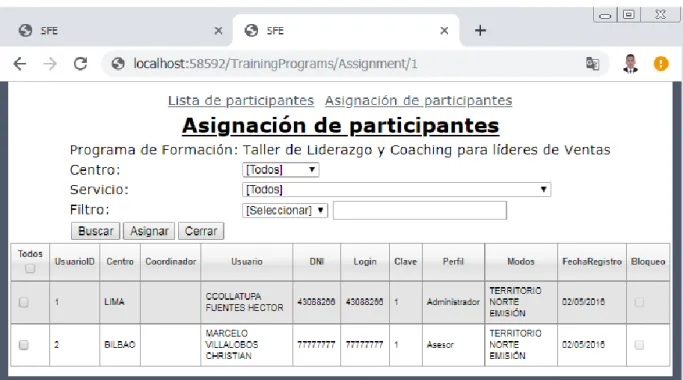Click the Modos column header
The image size is (683, 380).
point(521,261)
